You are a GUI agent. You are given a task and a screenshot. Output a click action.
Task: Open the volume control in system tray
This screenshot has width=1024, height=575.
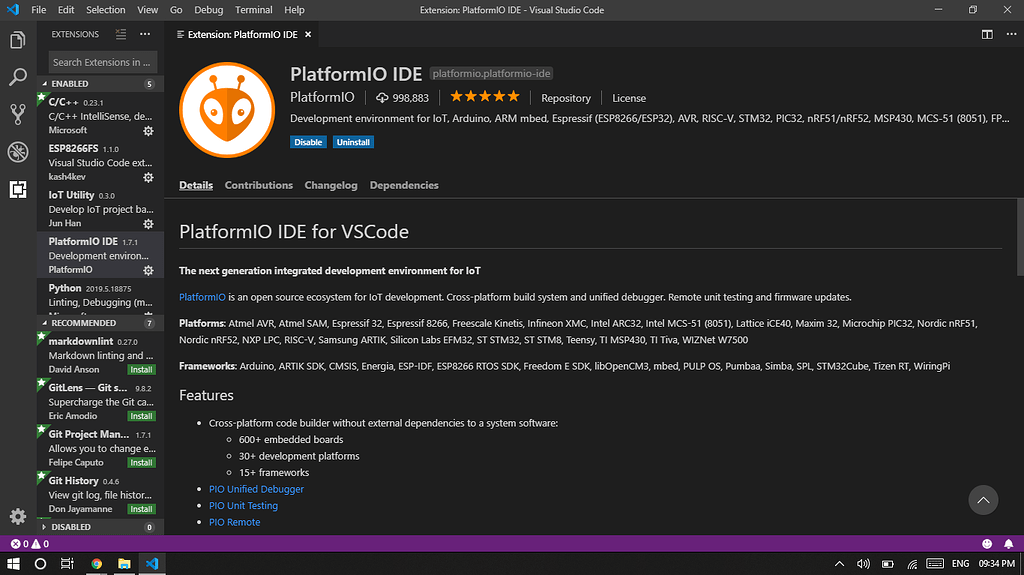pos(863,563)
